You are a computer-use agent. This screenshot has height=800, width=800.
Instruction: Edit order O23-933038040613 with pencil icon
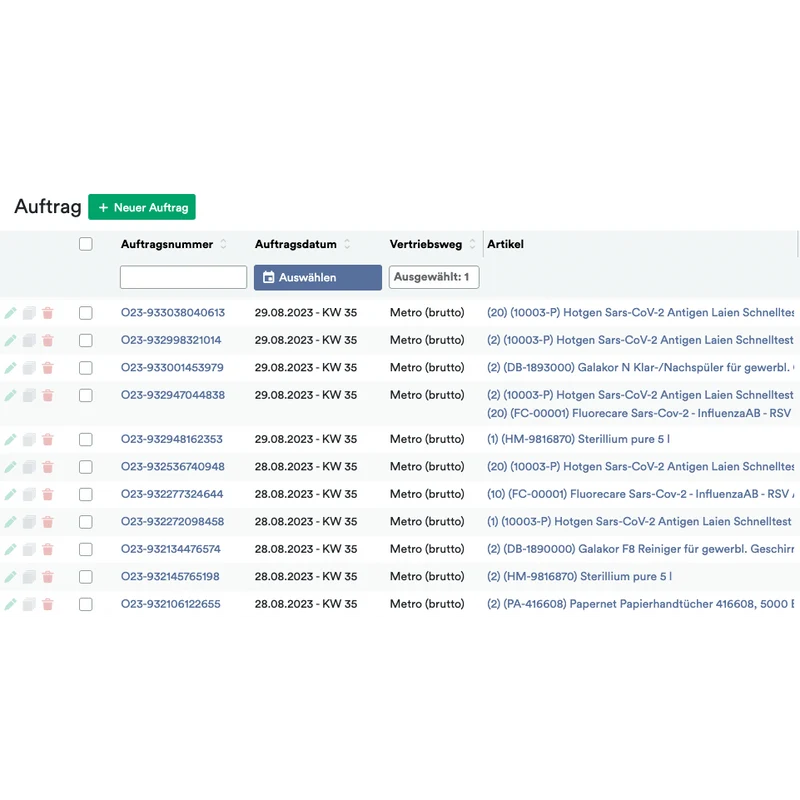pos(10,313)
